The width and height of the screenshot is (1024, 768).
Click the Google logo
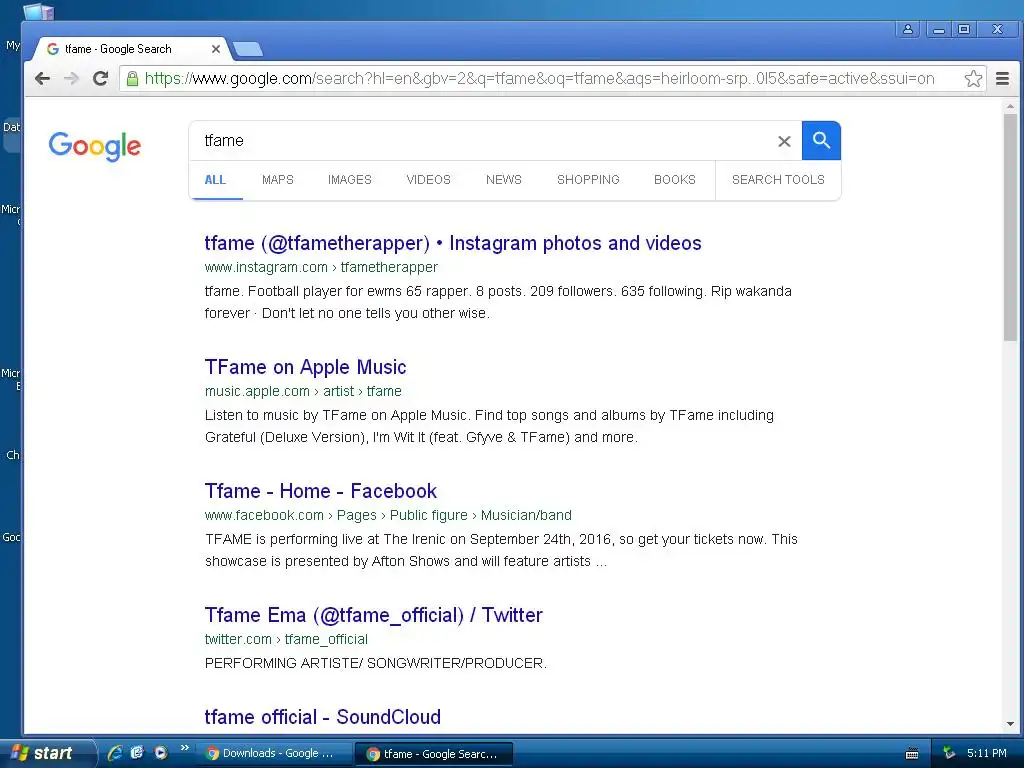point(95,146)
